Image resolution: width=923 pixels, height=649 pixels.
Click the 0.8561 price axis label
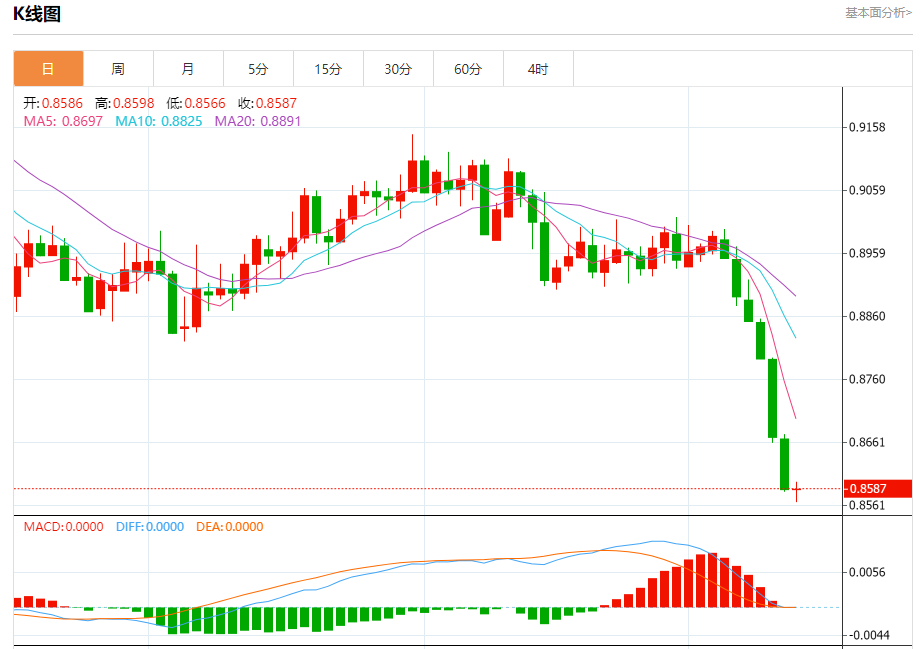coord(867,505)
